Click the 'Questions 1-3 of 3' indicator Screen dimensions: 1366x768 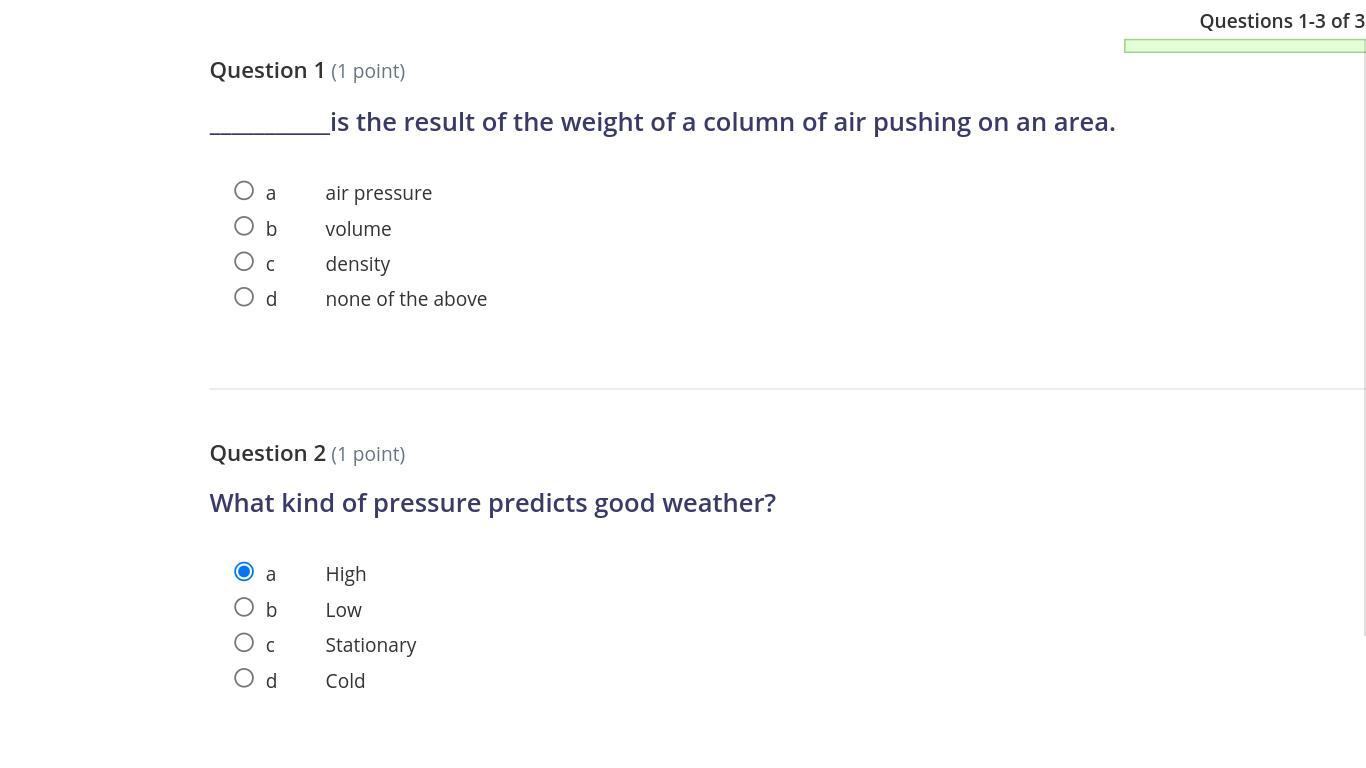[x=1281, y=21]
